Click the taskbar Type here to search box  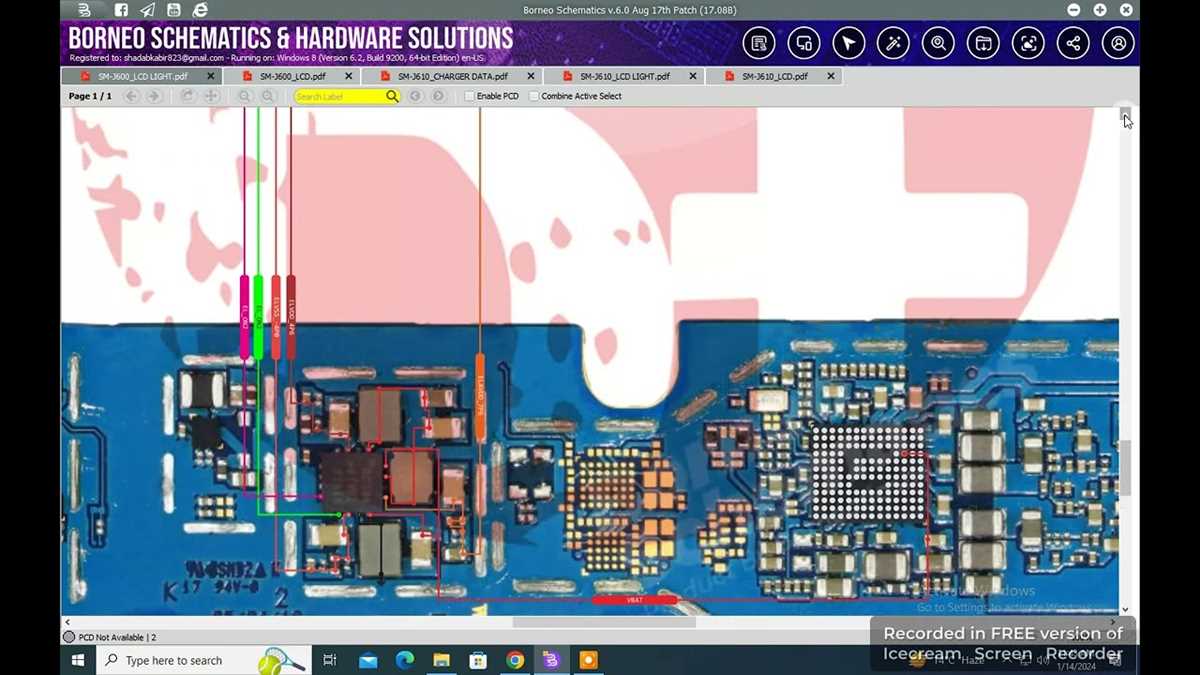(x=204, y=660)
